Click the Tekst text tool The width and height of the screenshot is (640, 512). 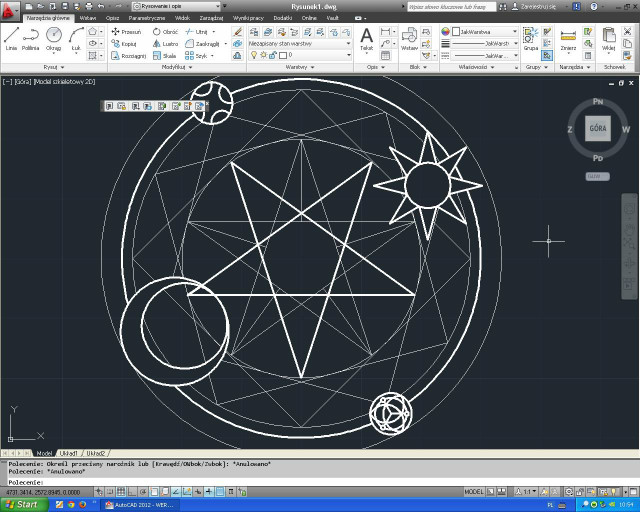pyautogui.click(x=367, y=39)
